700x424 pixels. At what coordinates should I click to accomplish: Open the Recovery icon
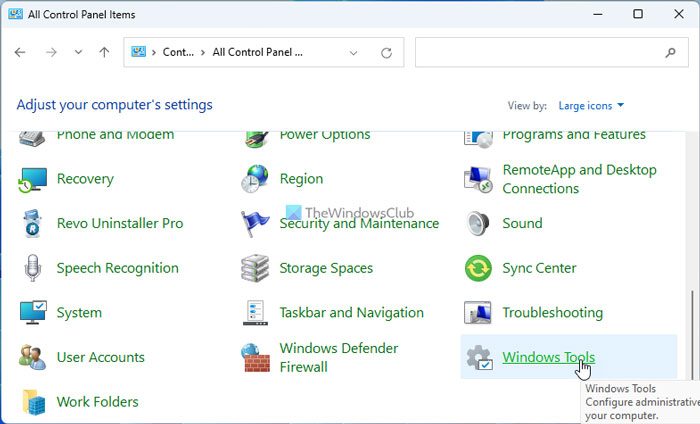pos(33,180)
